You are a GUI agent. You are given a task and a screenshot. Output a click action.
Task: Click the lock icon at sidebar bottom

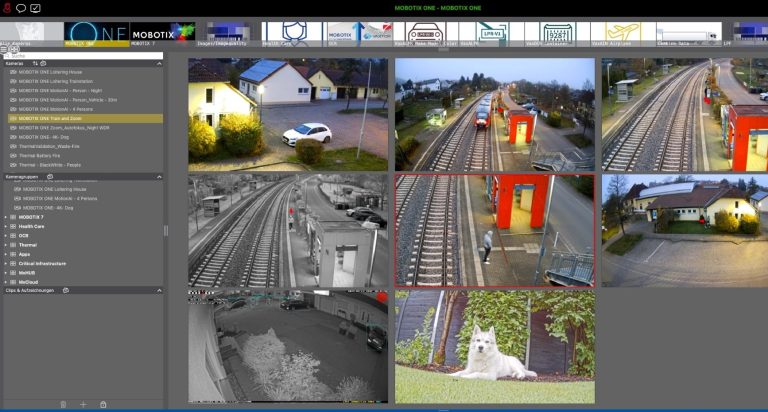point(103,405)
